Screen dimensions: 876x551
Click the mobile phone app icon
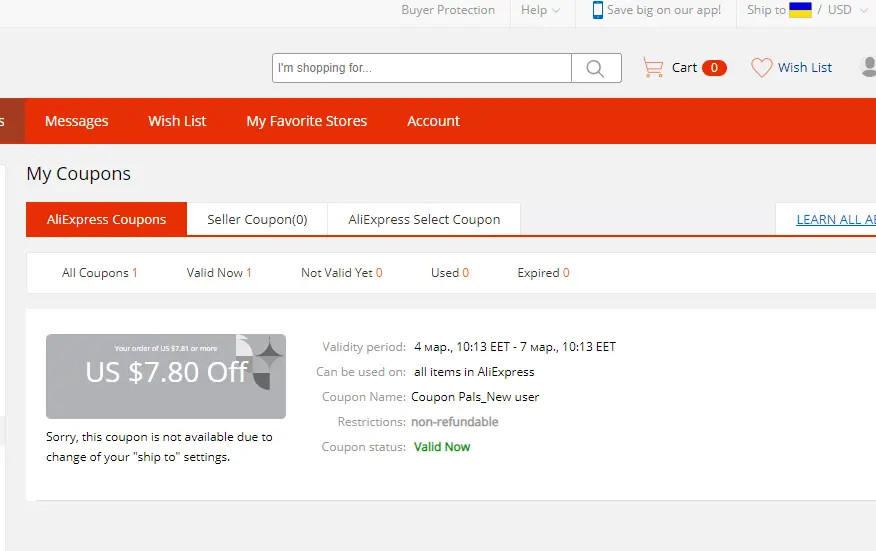[x=598, y=10]
